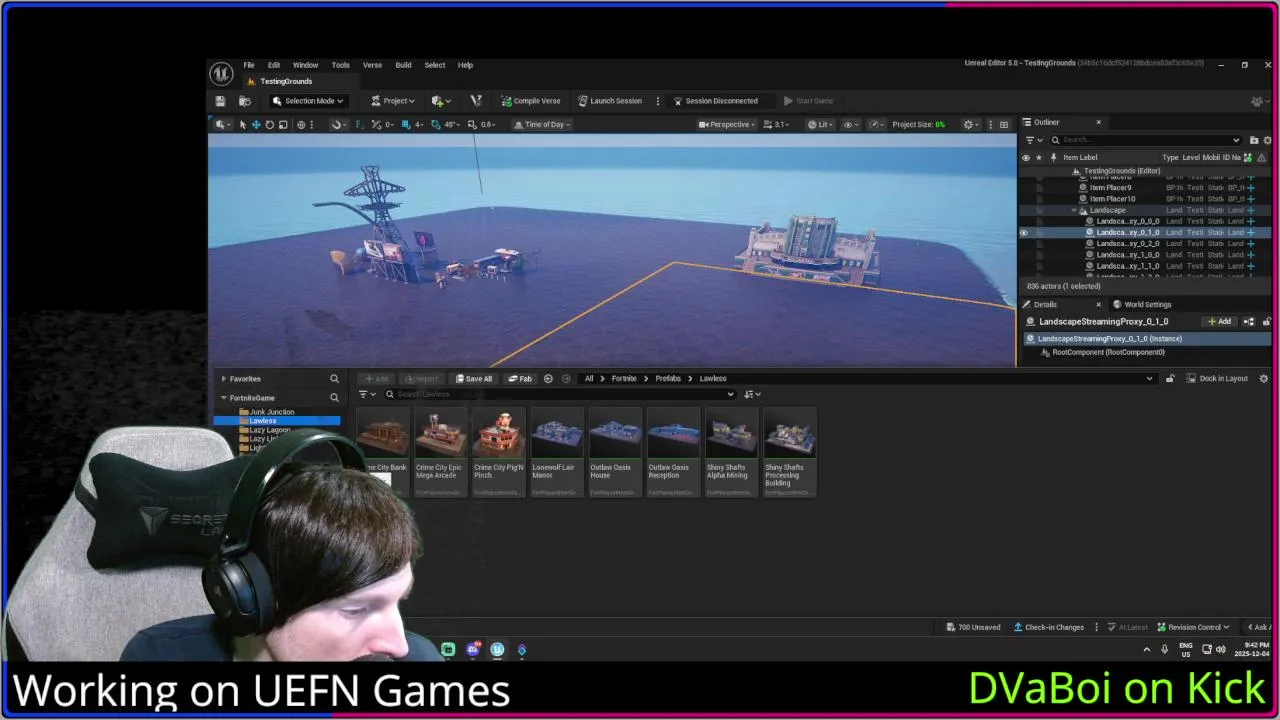Open Fab from the content browser
The height and width of the screenshot is (720, 1280).
[x=519, y=379]
